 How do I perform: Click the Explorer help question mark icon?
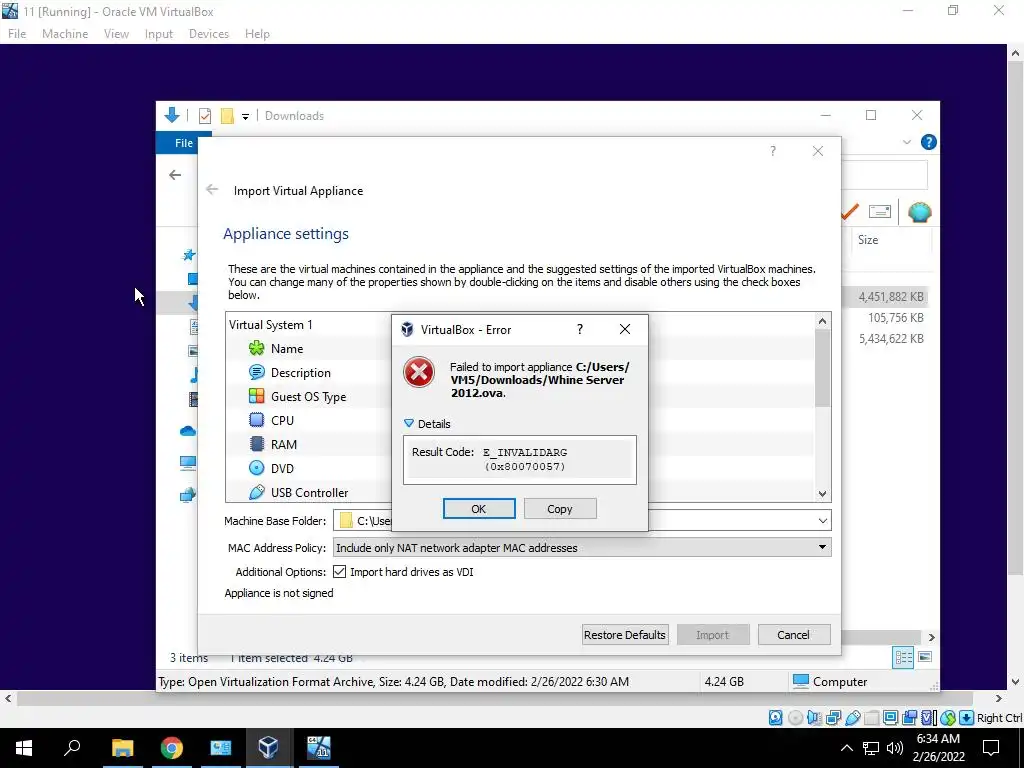click(928, 142)
